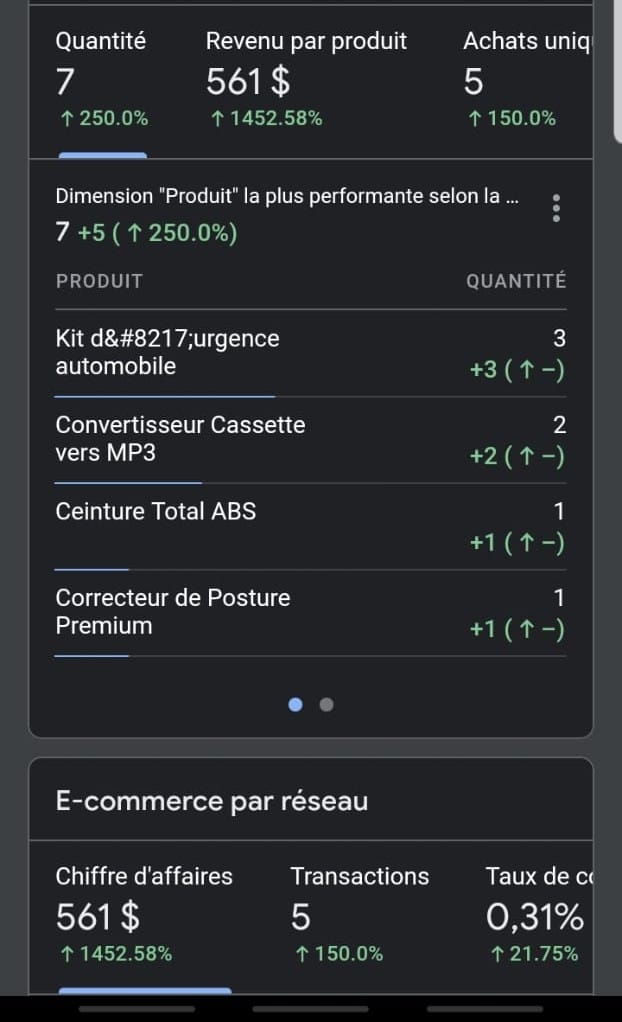Screen dimensions: 622x1022
Task: Open the three-dot menu on Produit card
Action: point(555,208)
